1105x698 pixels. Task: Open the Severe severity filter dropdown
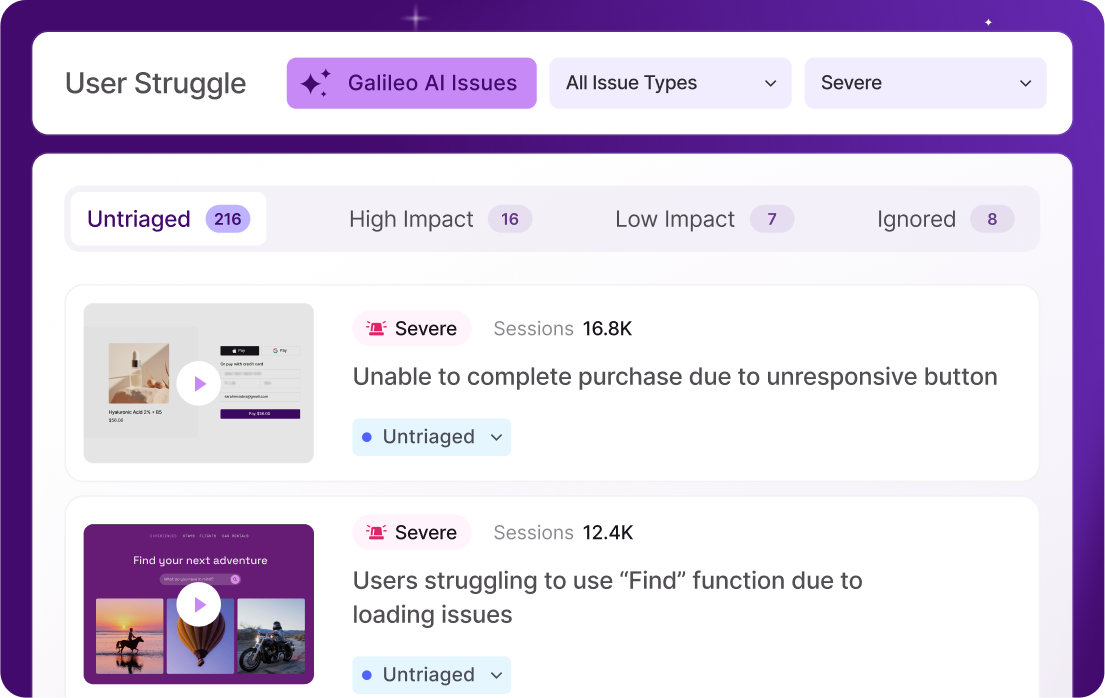[x=925, y=83]
